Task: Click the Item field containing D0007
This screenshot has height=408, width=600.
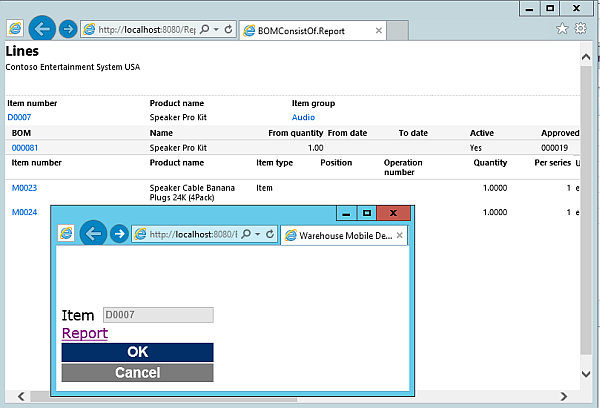Action: (x=158, y=315)
